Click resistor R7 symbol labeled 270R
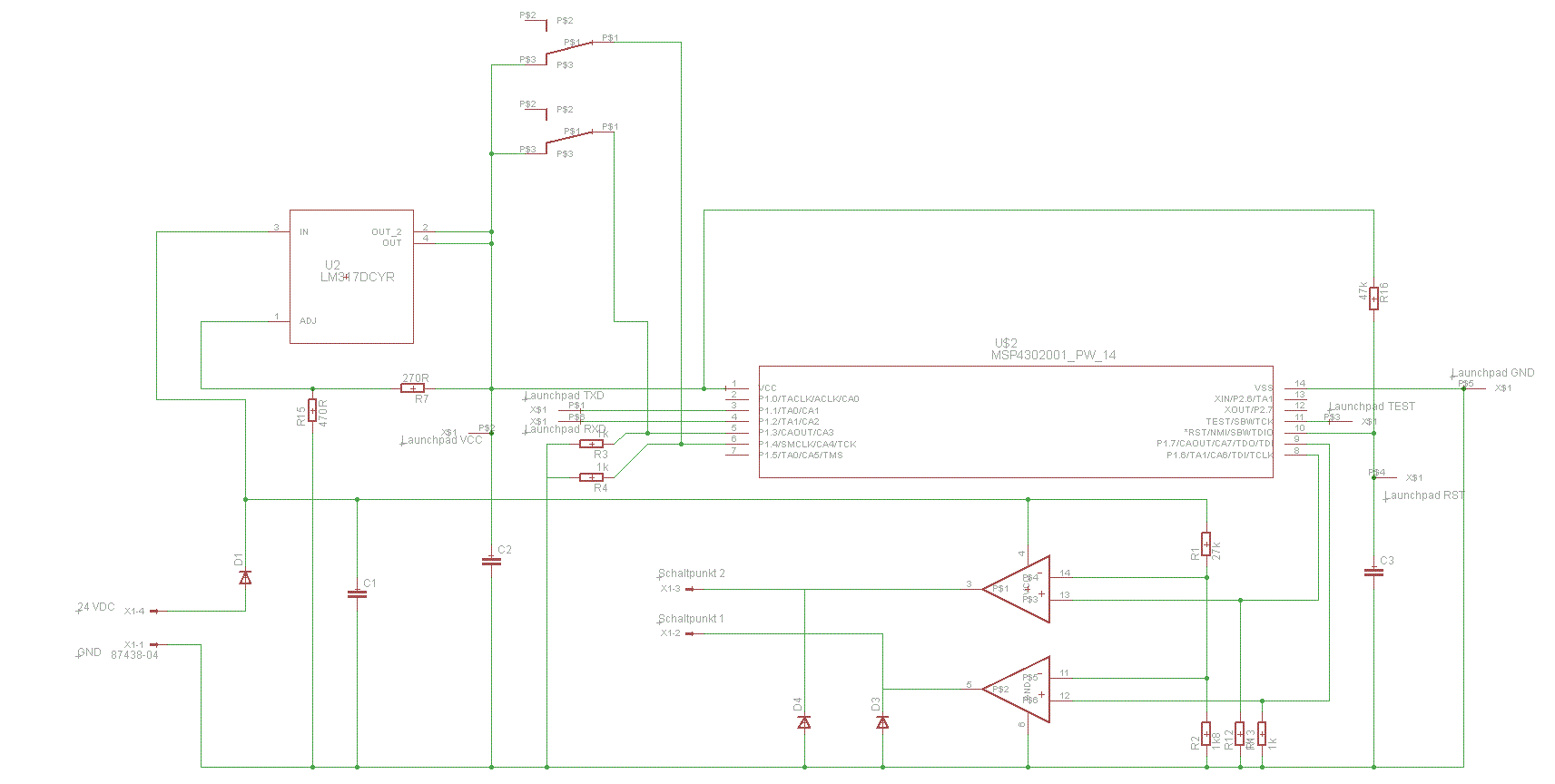 click(412, 388)
